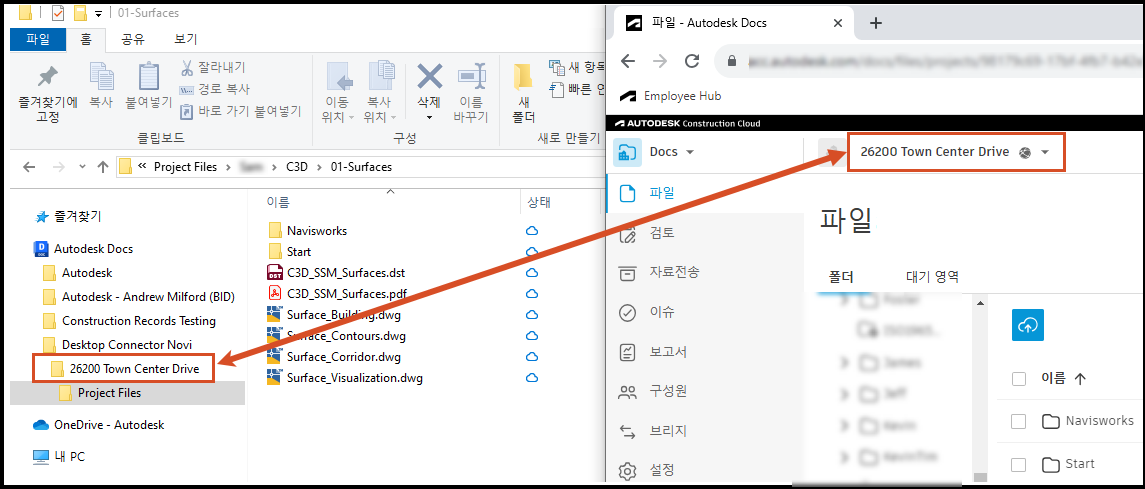Open recent locations dropdown in Explorer
This screenshot has width=1145, height=489.
tap(82, 167)
